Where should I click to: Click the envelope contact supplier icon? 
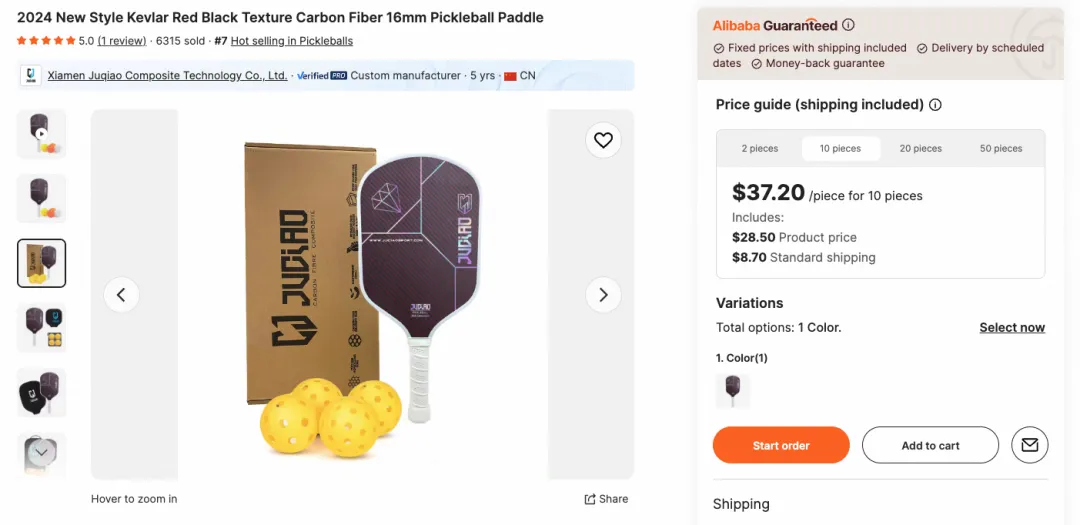click(x=1030, y=445)
